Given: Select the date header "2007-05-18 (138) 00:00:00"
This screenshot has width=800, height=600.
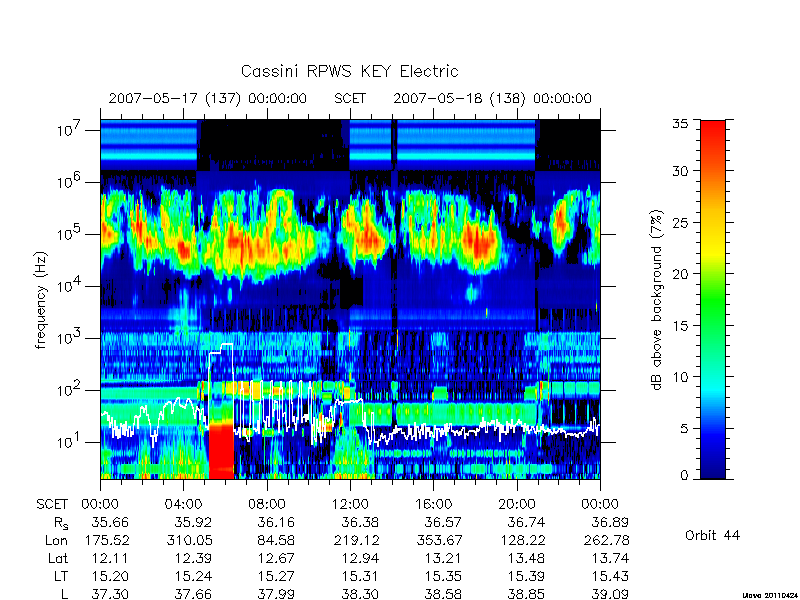Looking at the screenshot, I should tap(492, 98).
